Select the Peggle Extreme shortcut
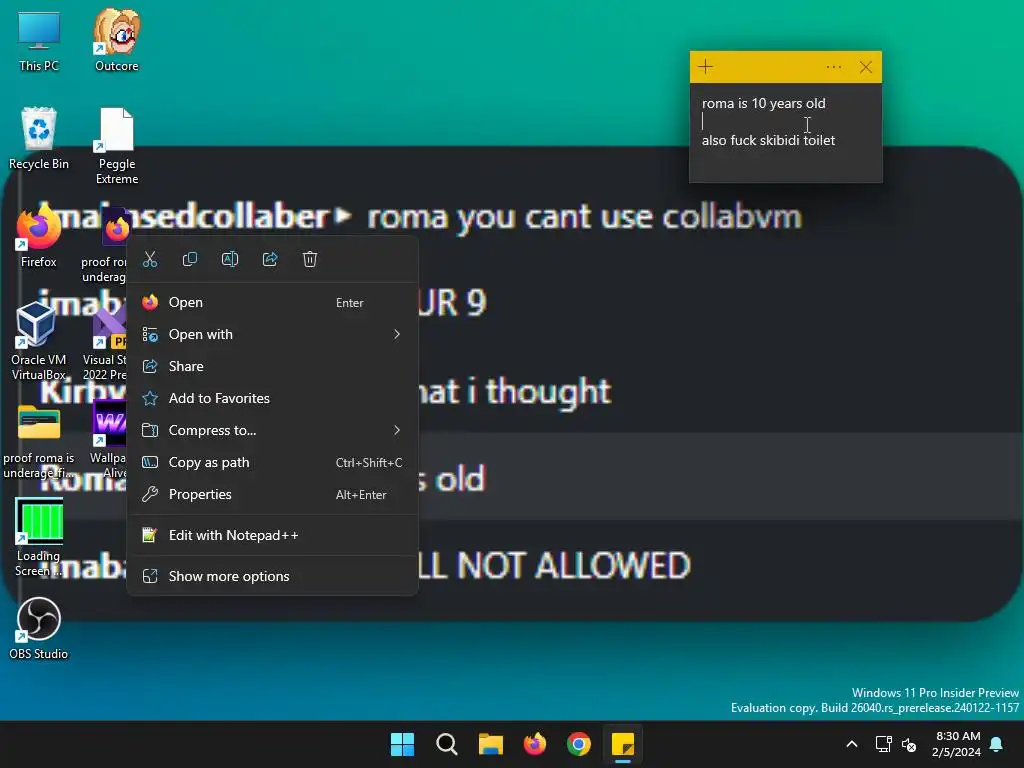This screenshot has height=768, width=1024. (x=116, y=146)
